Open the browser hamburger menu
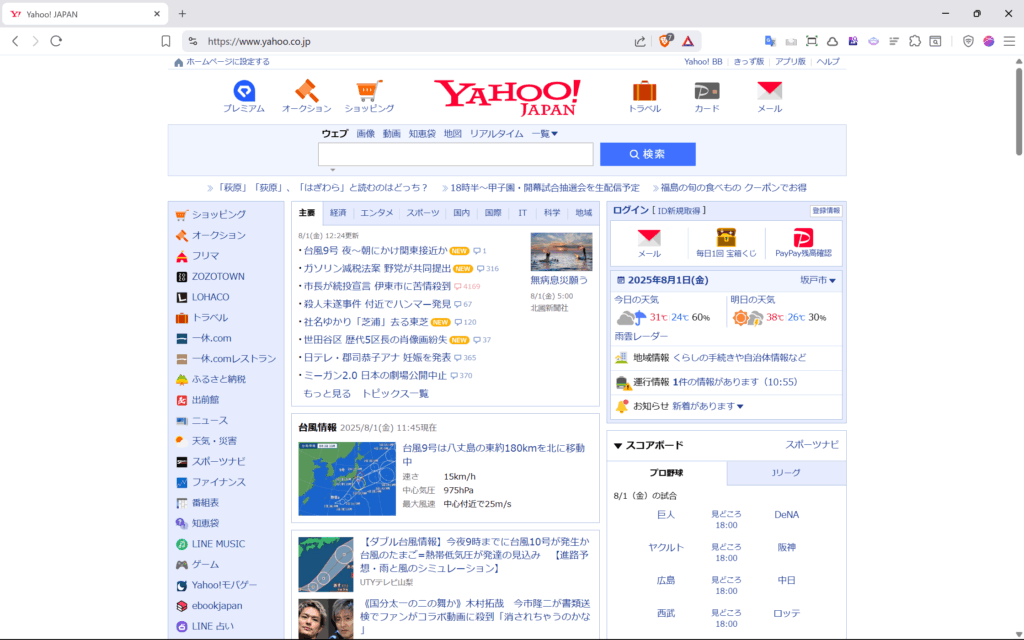1024x640 pixels. tap(1010, 41)
